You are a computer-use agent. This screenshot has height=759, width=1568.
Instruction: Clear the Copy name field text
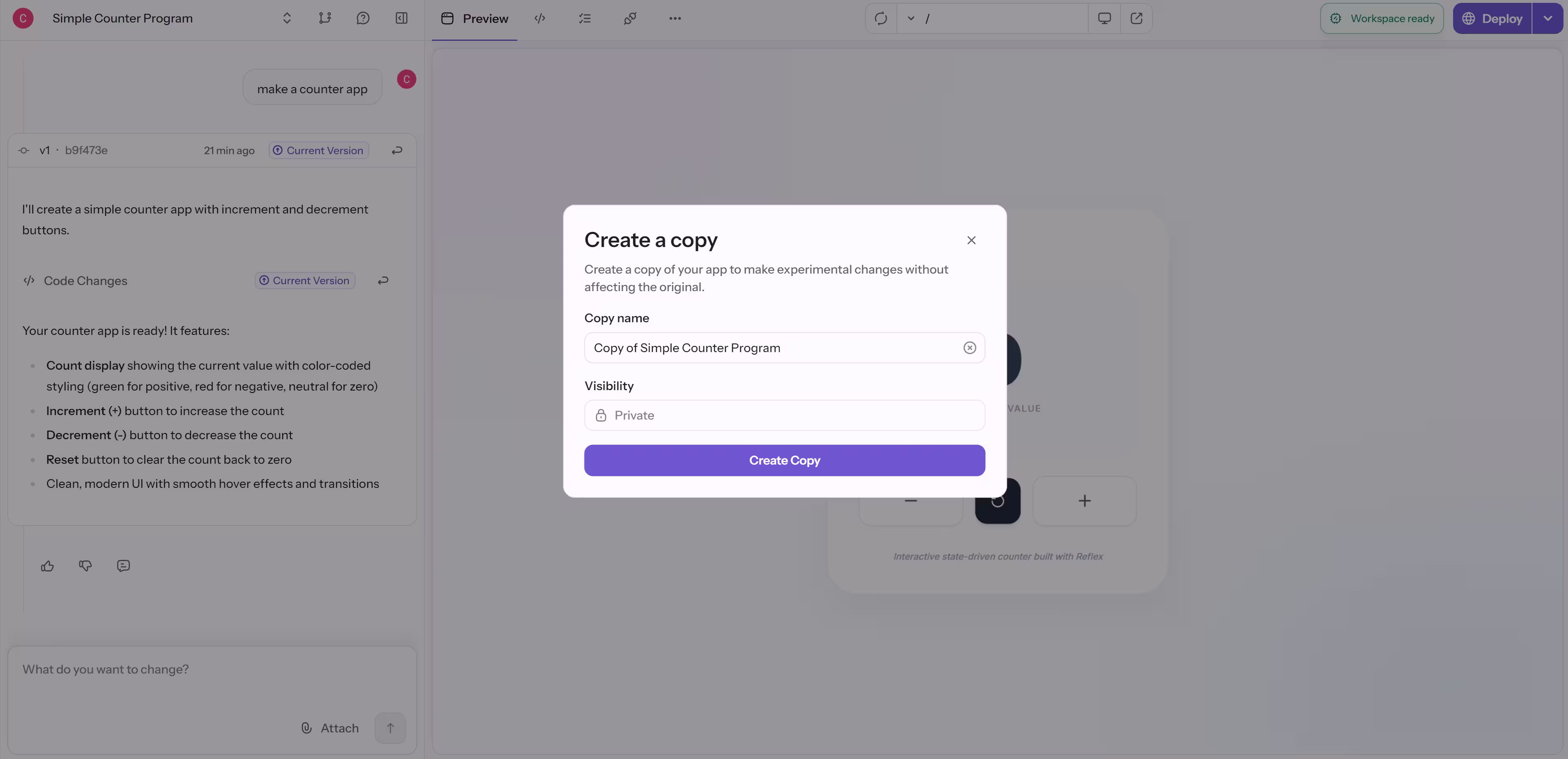click(x=969, y=348)
